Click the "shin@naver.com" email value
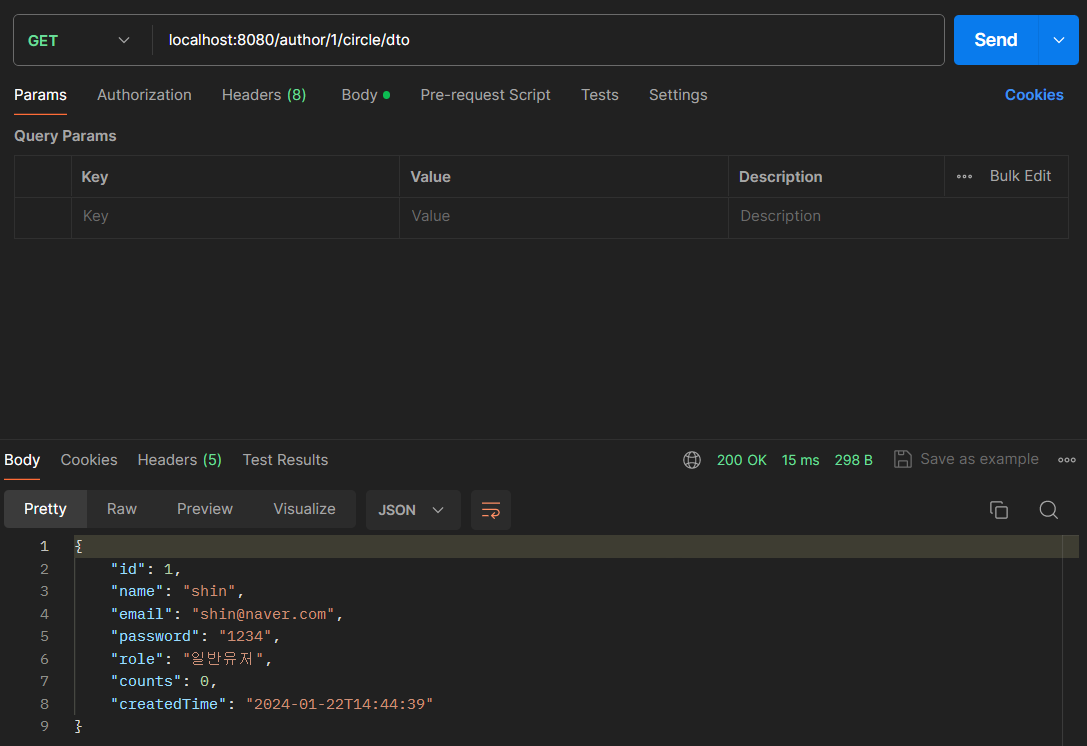This screenshot has width=1087, height=746. (x=263, y=614)
